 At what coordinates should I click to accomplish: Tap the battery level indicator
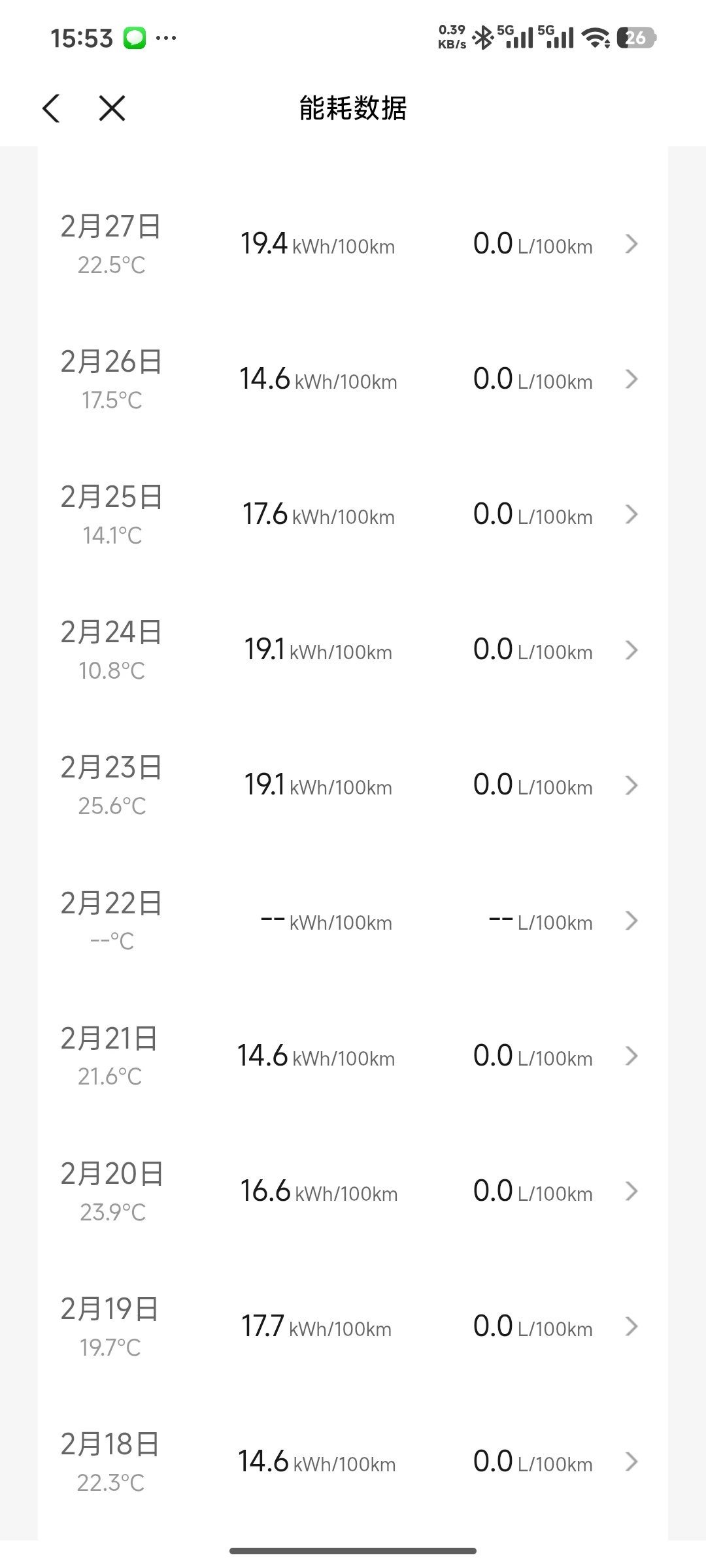click(635, 38)
